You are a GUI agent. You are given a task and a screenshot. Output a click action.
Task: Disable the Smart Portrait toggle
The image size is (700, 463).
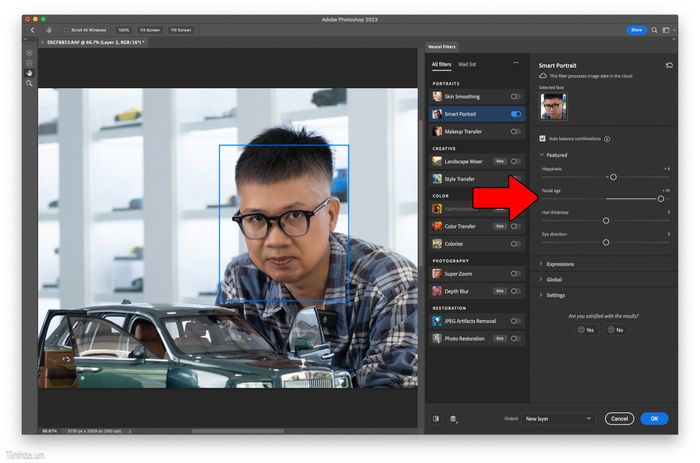click(515, 114)
